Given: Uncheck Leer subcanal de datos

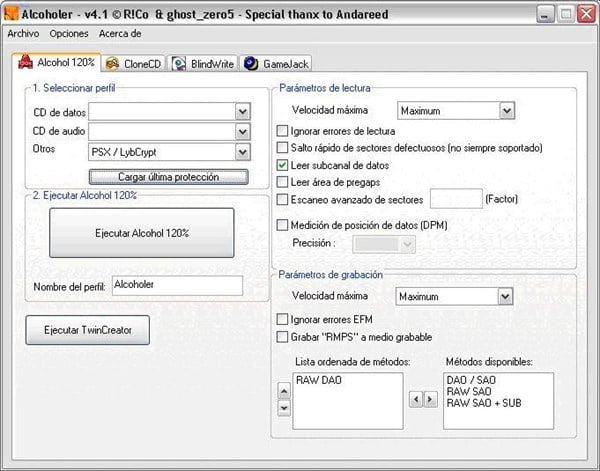Looking at the screenshot, I should pos(282,165).
